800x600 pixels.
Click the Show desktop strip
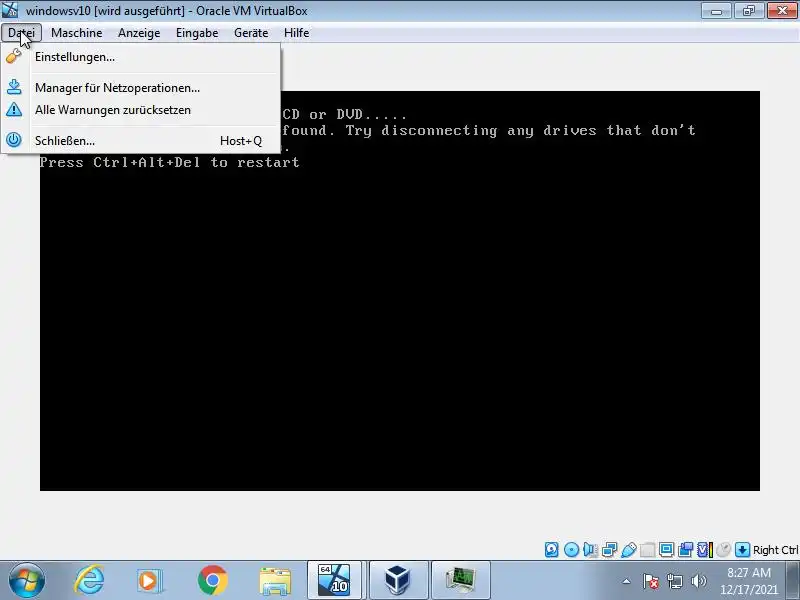794,580
